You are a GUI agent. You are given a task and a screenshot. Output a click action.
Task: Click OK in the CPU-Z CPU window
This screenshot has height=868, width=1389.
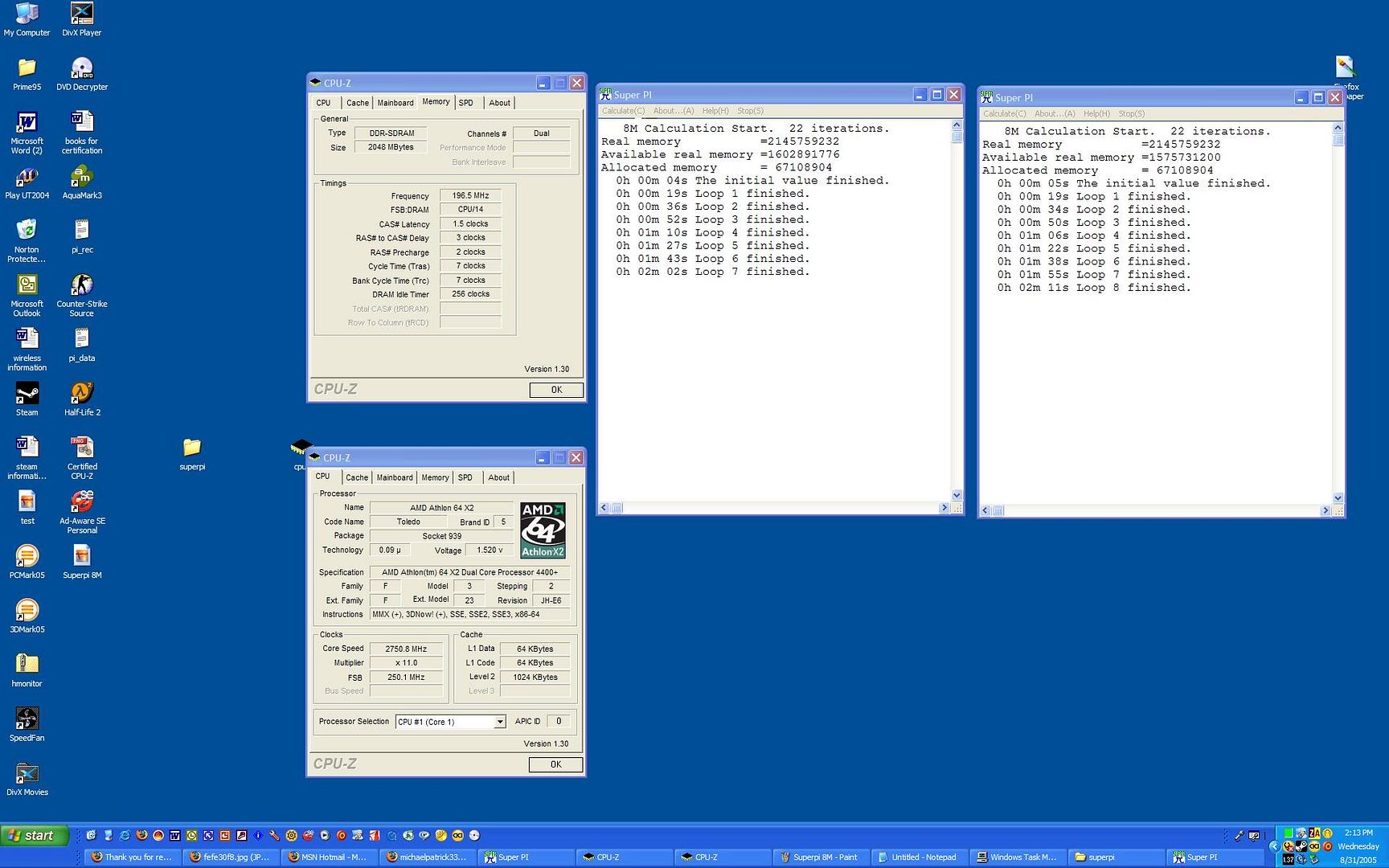(x=555, y=764)
